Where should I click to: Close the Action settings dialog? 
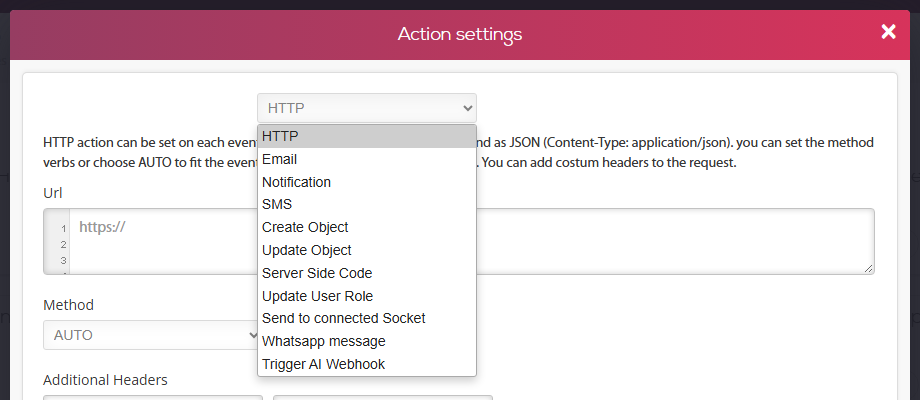pos(888,32)
